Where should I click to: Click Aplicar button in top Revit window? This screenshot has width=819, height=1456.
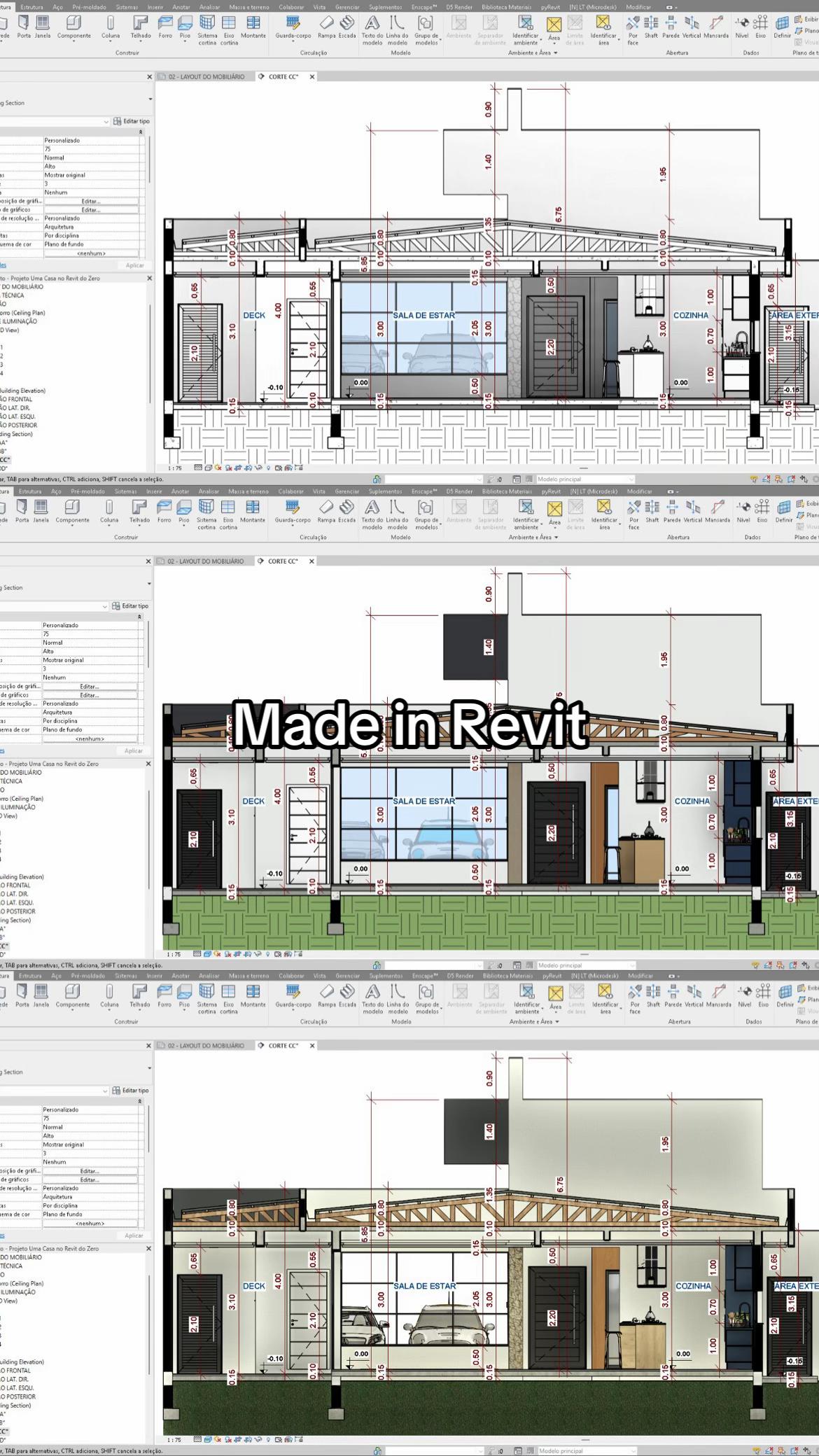click(x=135, y=265)
